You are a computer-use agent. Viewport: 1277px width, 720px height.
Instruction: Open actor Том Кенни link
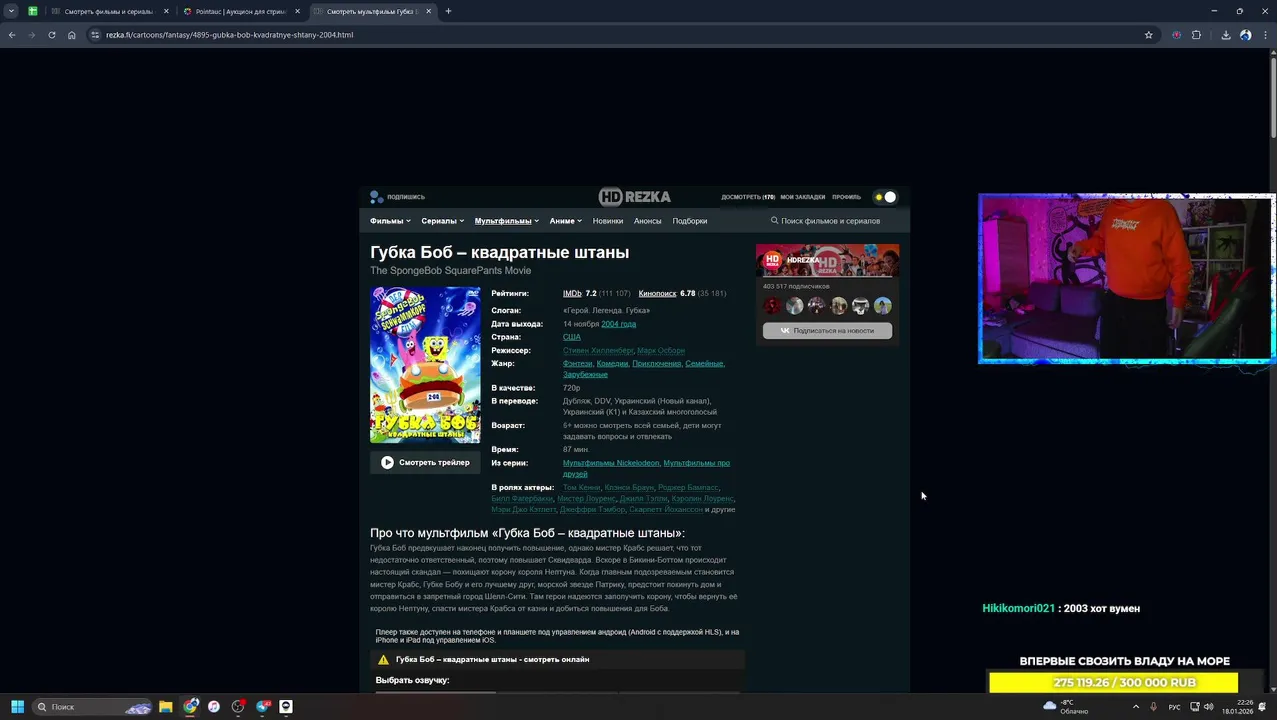[581, 488]
